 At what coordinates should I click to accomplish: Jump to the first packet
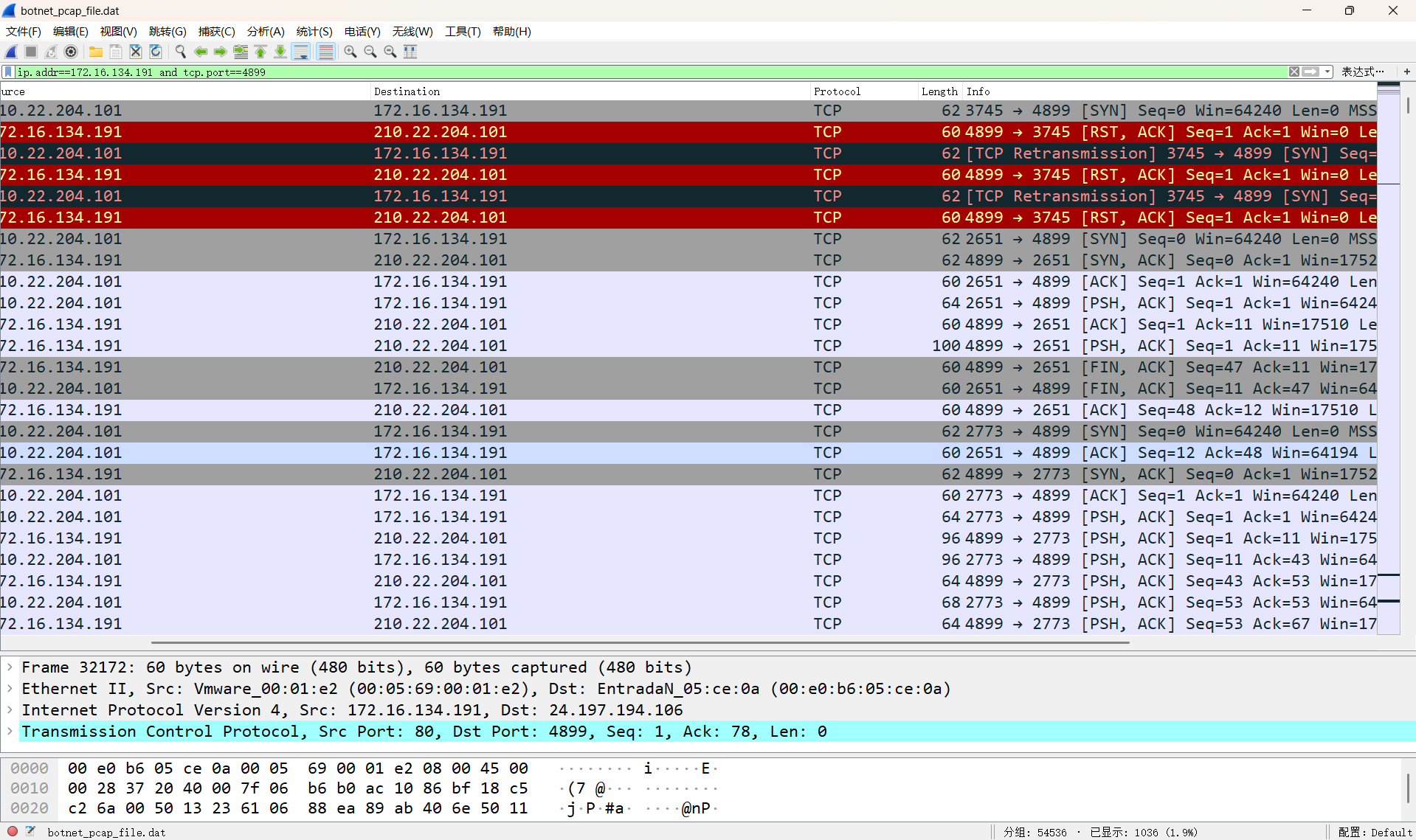(260, 52)
